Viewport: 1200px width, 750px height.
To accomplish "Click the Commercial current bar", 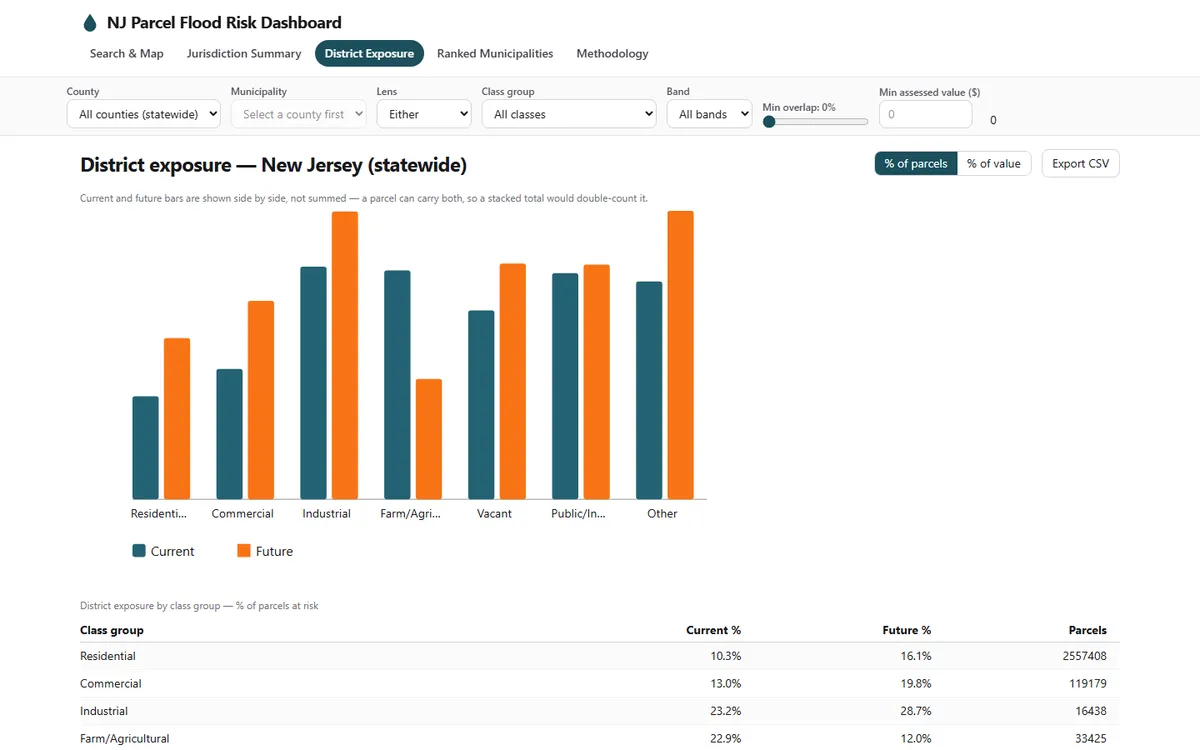I will click(x=229, y=434).
